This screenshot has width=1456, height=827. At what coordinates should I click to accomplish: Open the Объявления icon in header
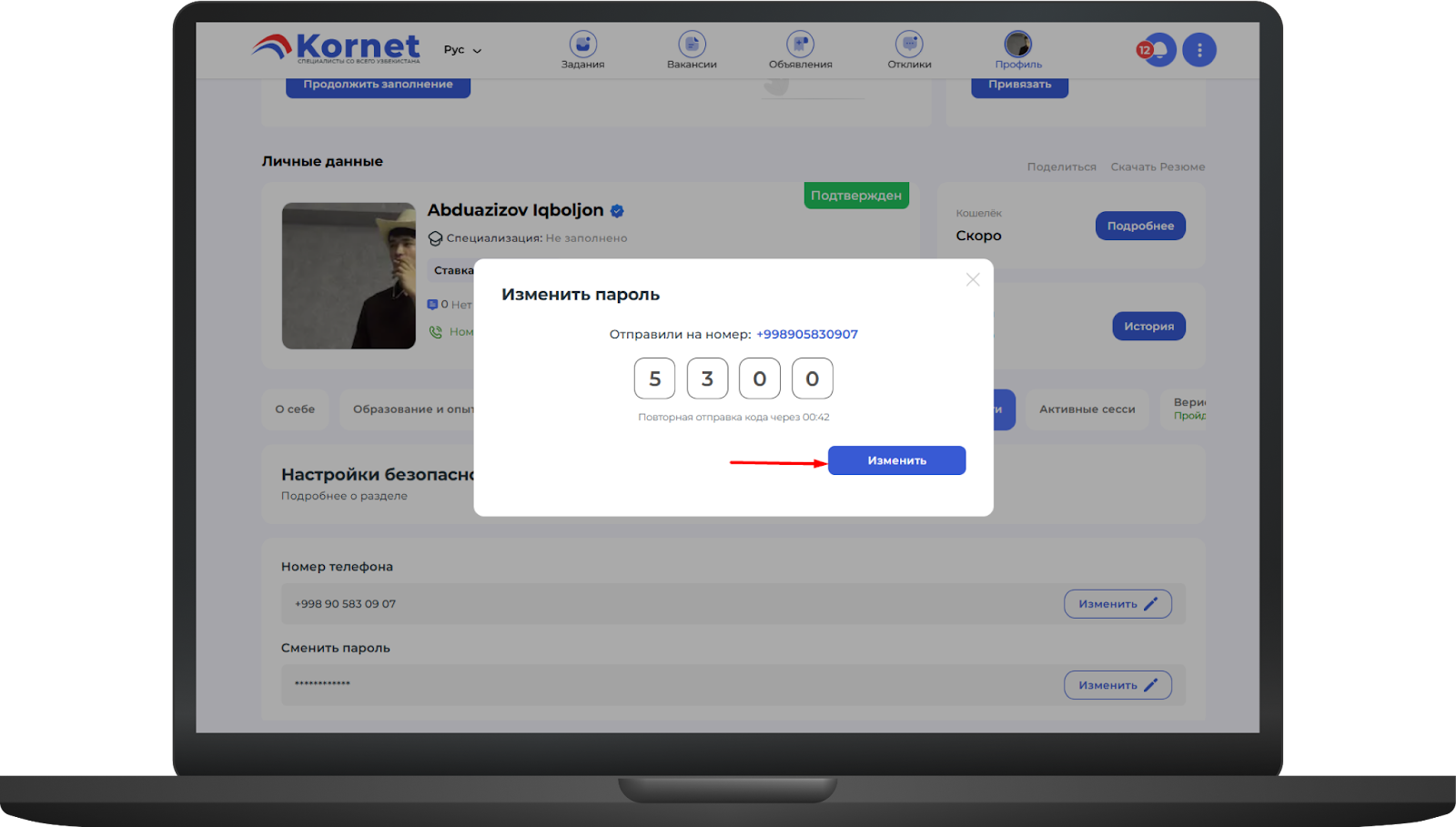(800, 45)
